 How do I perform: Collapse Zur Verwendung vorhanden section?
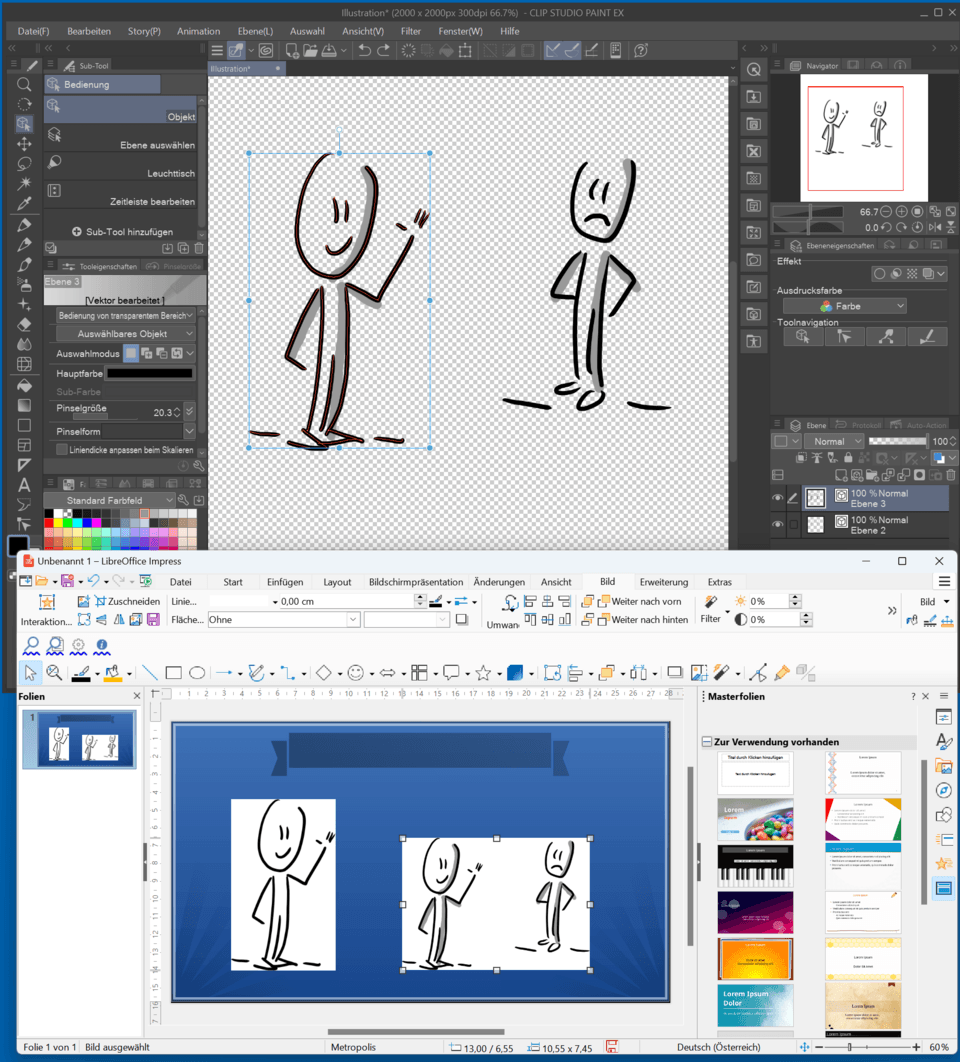pos(707,742)
